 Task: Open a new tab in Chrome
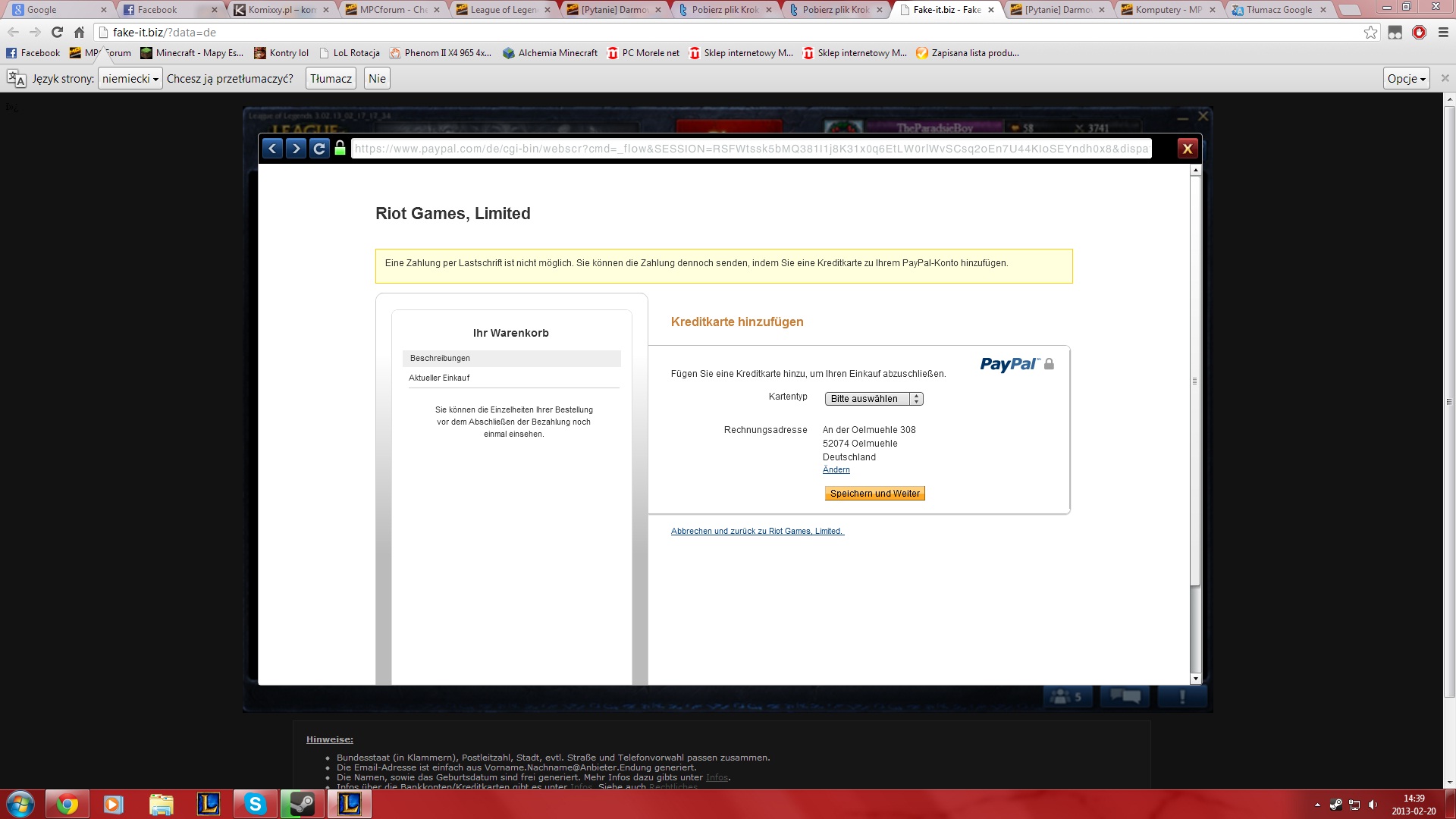(1350, 10)
